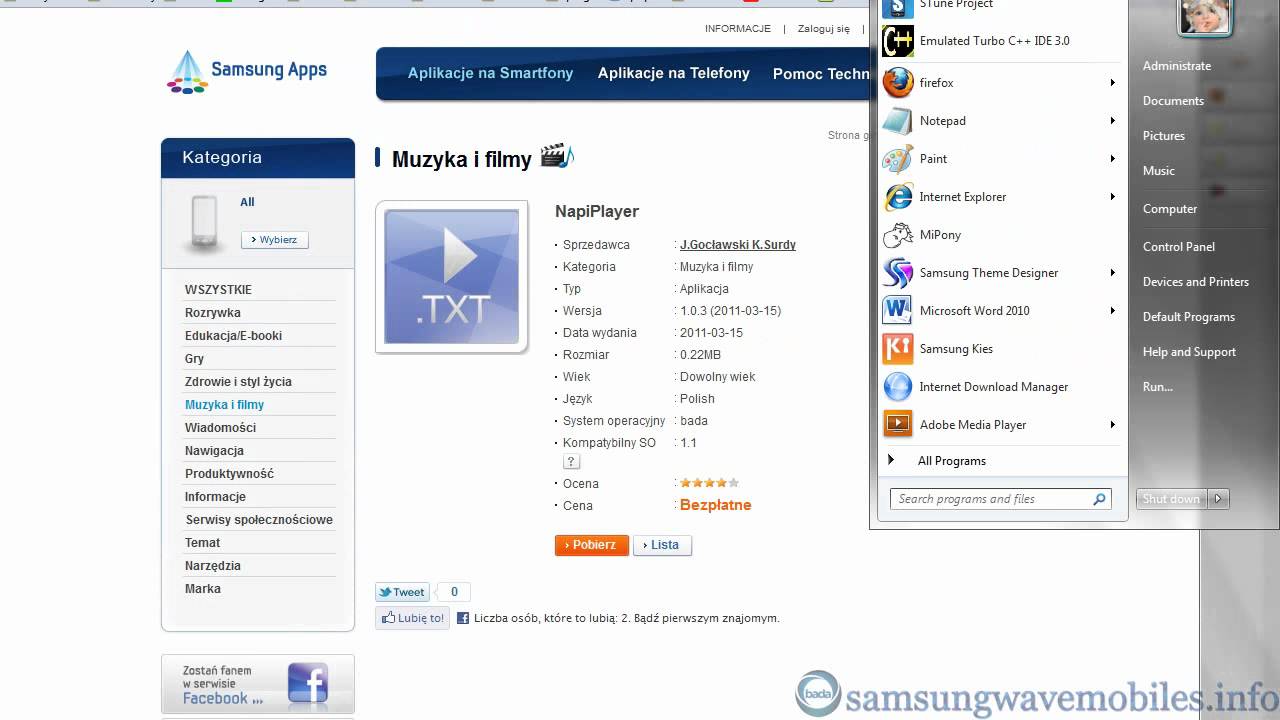This screenshot has width=1280, height=720.
Task: Select the Gry category
Action: [x=194, y=359]
